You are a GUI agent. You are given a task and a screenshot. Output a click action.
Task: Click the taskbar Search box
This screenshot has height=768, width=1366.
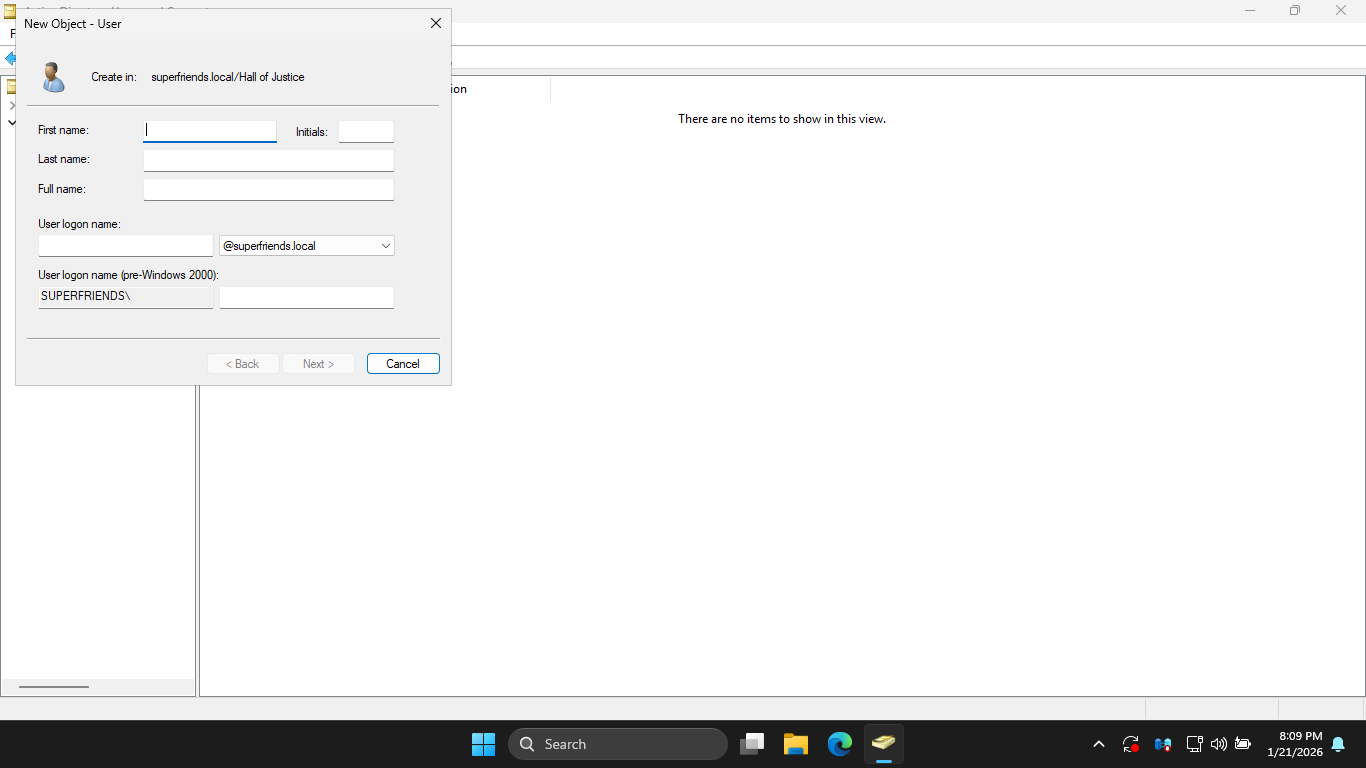(x=617, y=744)
